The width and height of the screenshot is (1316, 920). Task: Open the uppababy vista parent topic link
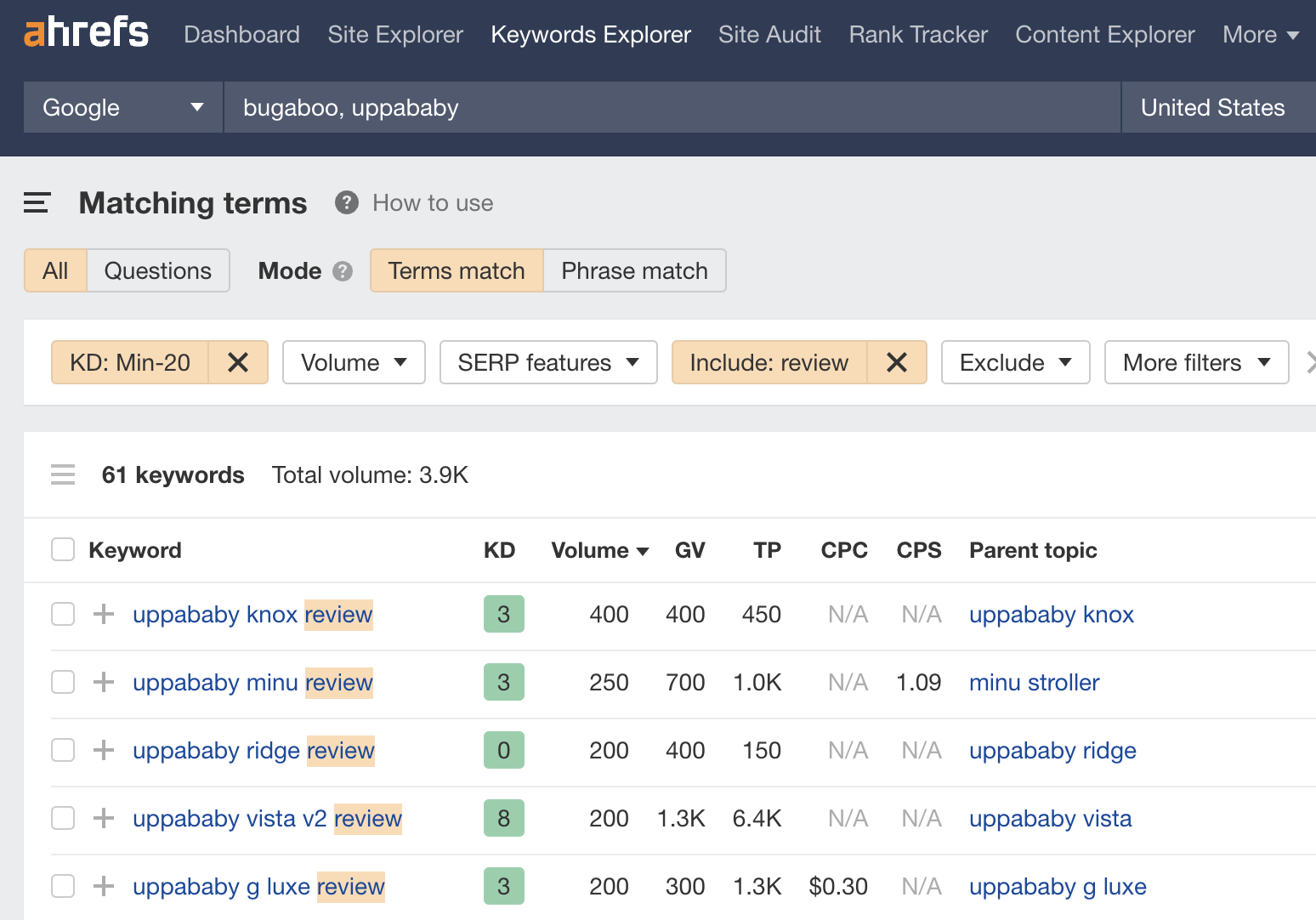point(1050,818)
